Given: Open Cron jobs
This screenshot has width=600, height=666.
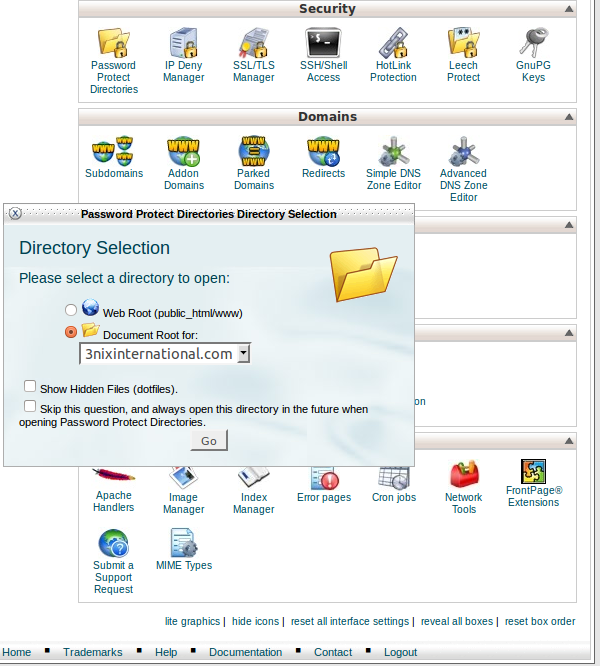Looking at the screenshot, I should tap(394, 485).
